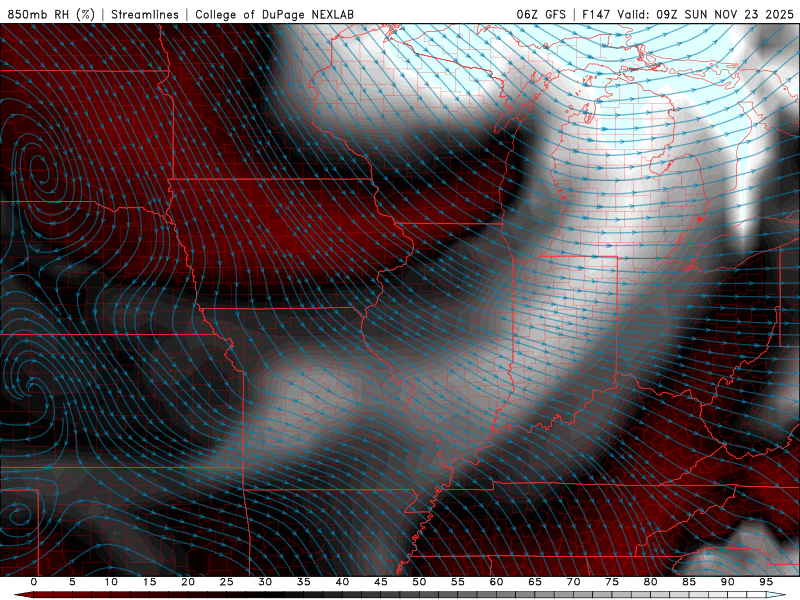Click the "25" colorbar label
This screenshot has height=600, width=800.
(227, 582)
